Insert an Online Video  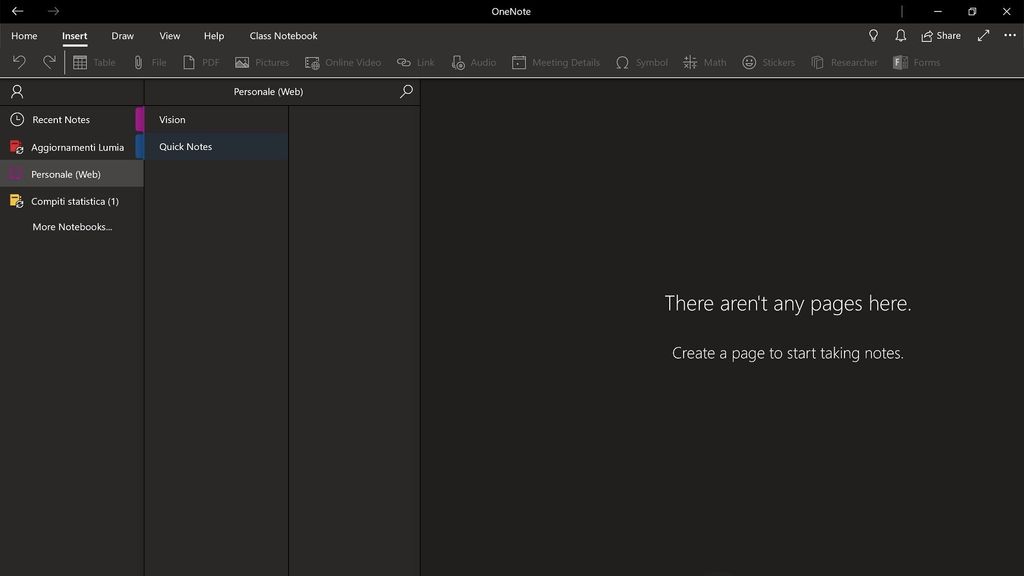(342, 61)
